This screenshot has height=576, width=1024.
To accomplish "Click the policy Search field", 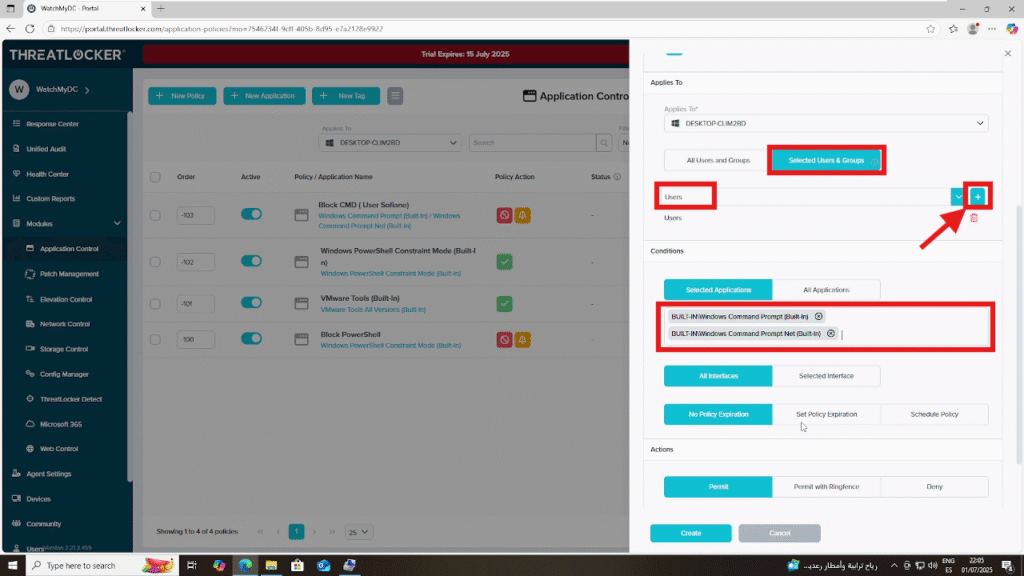I will pyautogui.click(x=532, y=142).
